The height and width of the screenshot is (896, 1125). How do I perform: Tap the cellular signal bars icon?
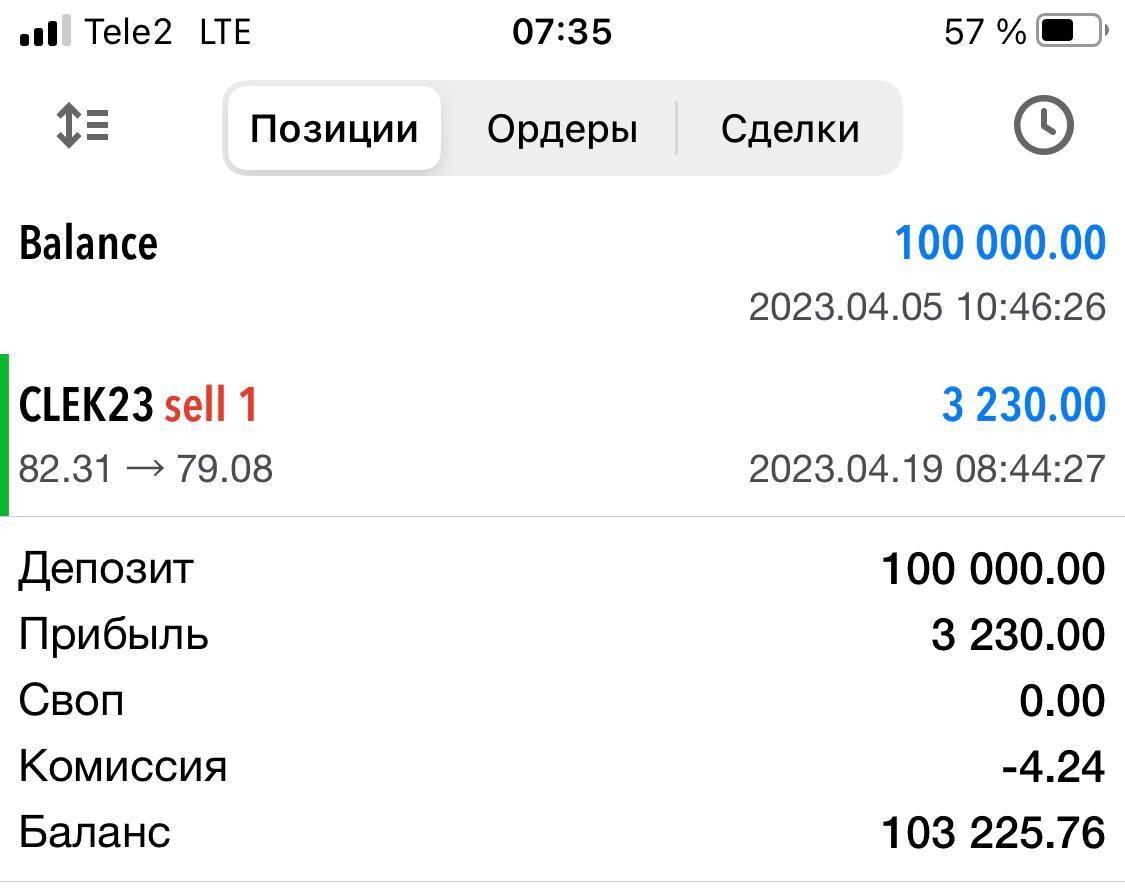45,33
